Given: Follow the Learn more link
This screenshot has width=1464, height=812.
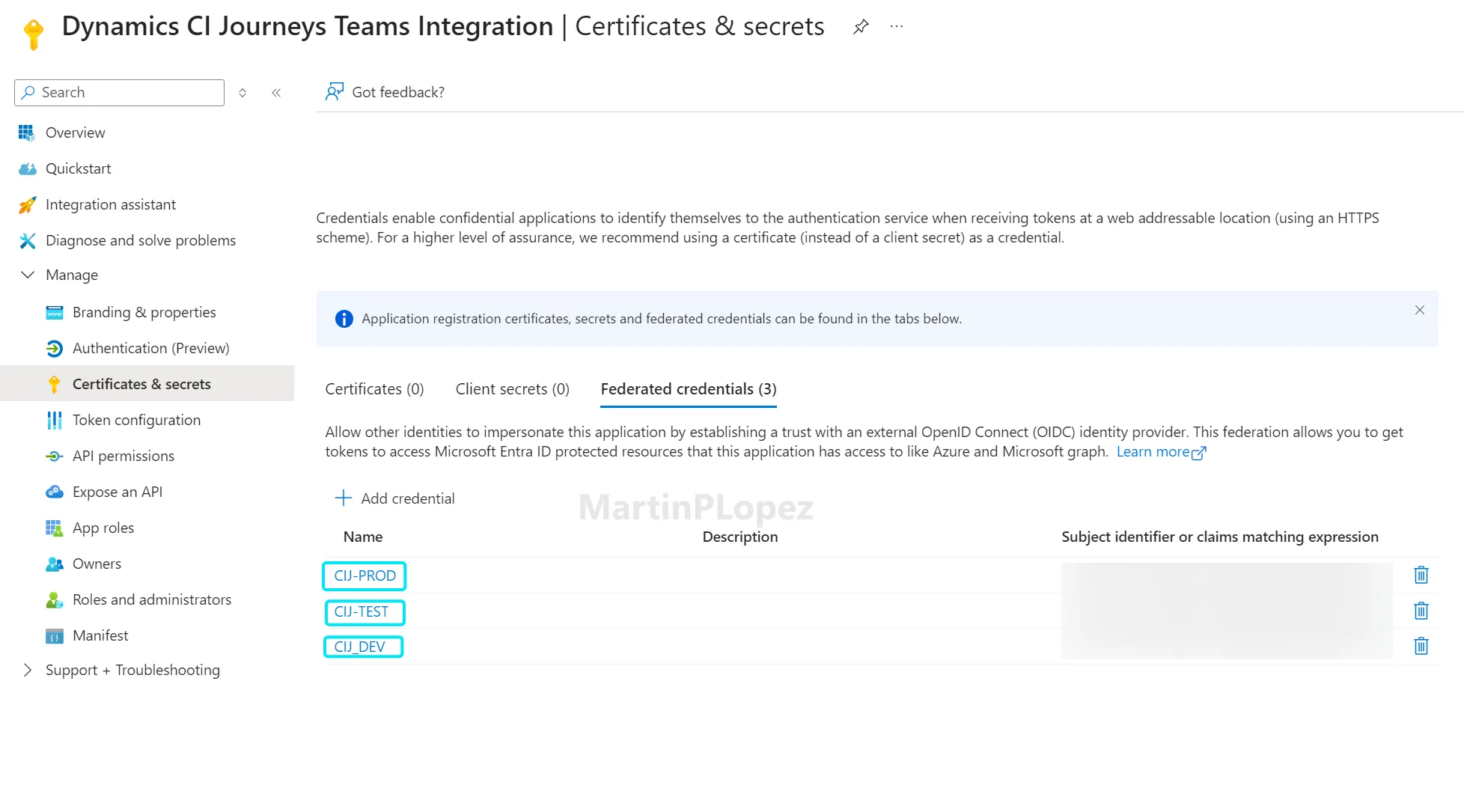Looking at the screenshot, I should point(1161,452).
